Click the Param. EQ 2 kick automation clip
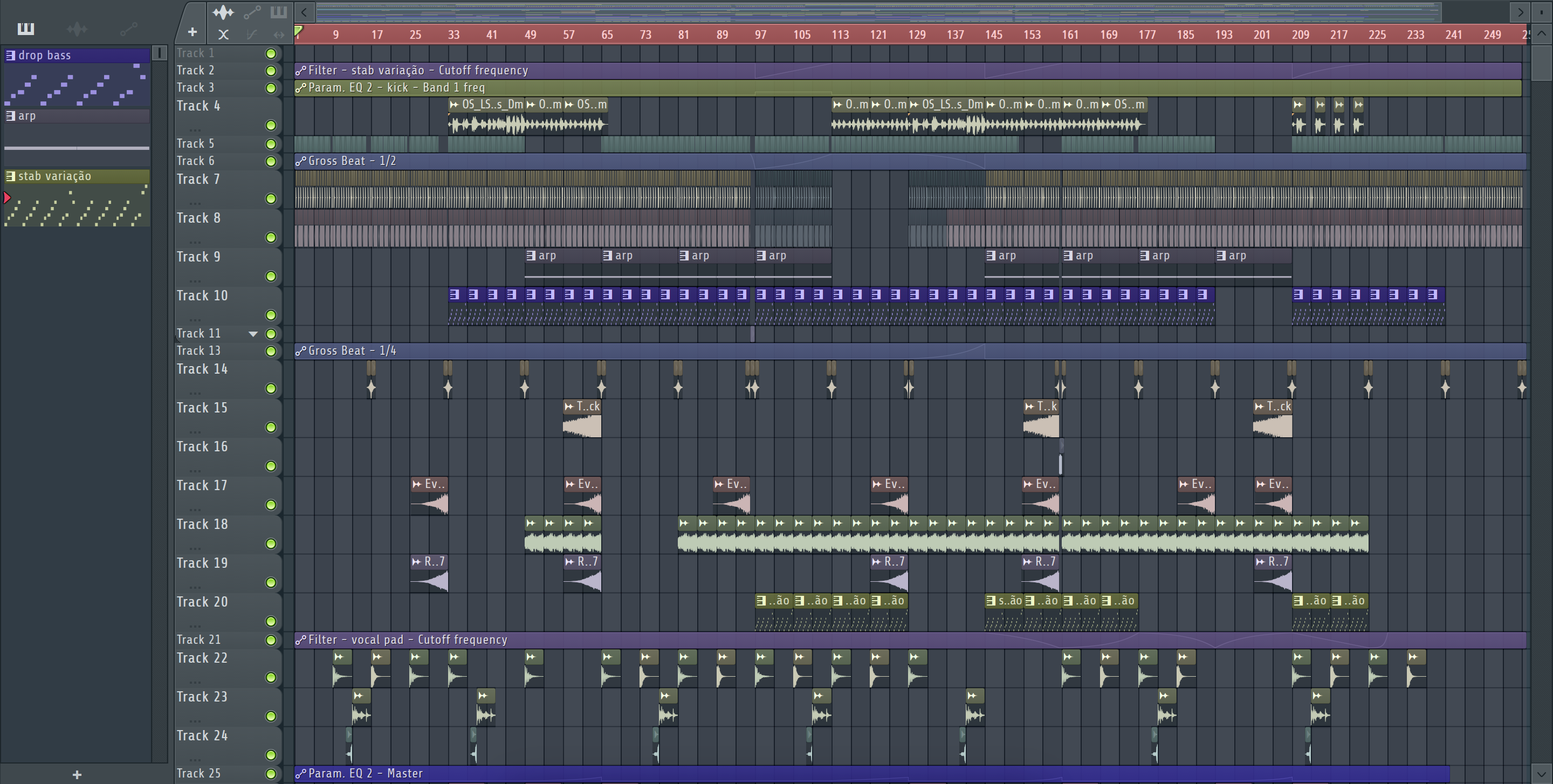This screenshot has width=1553, height=784. coord(908,88)
